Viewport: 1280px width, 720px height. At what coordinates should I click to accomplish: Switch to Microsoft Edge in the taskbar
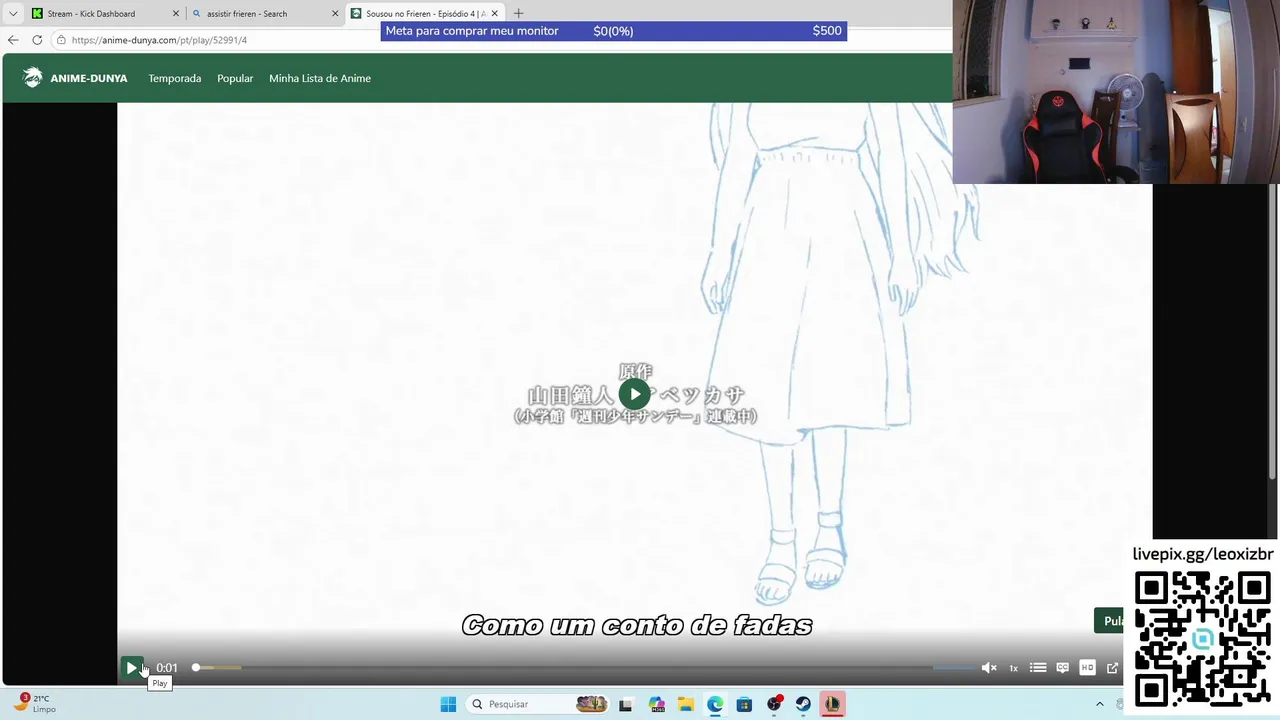point(715,704)
